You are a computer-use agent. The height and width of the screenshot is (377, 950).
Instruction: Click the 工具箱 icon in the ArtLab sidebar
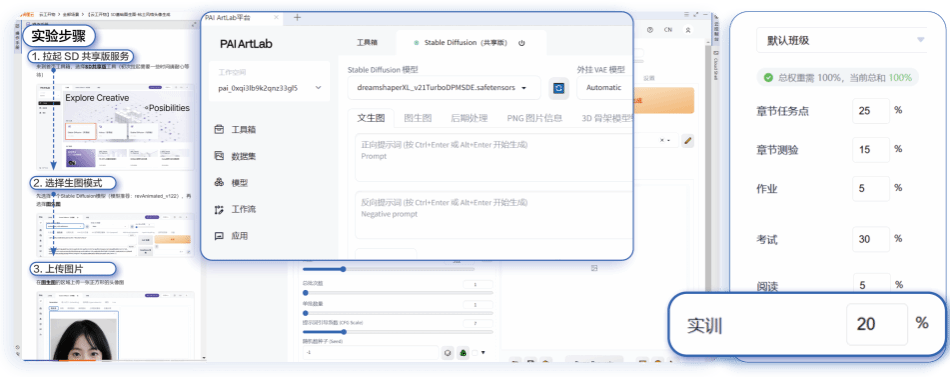219,129
